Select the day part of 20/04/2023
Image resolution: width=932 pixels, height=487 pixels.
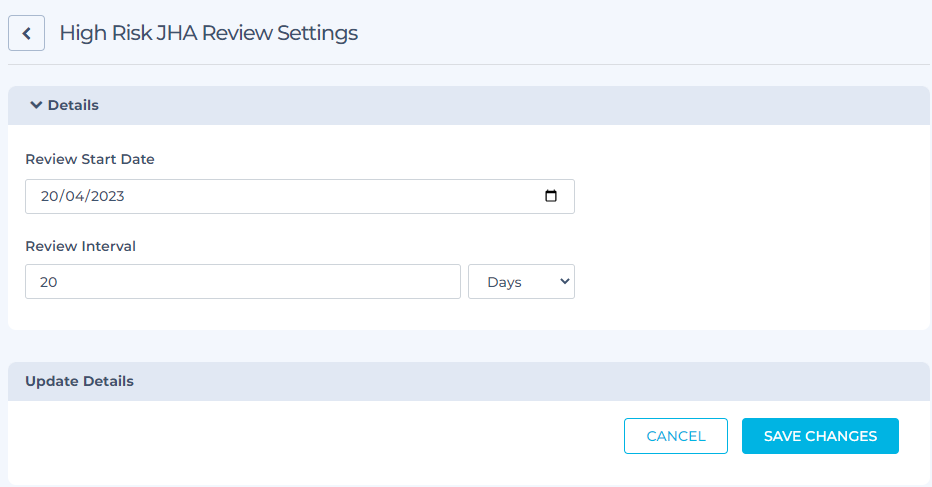tap(49, 196)
